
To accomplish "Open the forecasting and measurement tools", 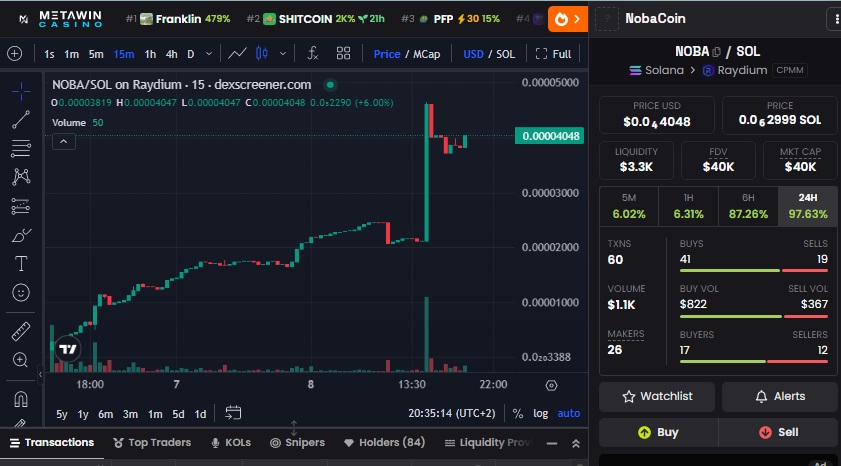I will [x=21, y=206].
